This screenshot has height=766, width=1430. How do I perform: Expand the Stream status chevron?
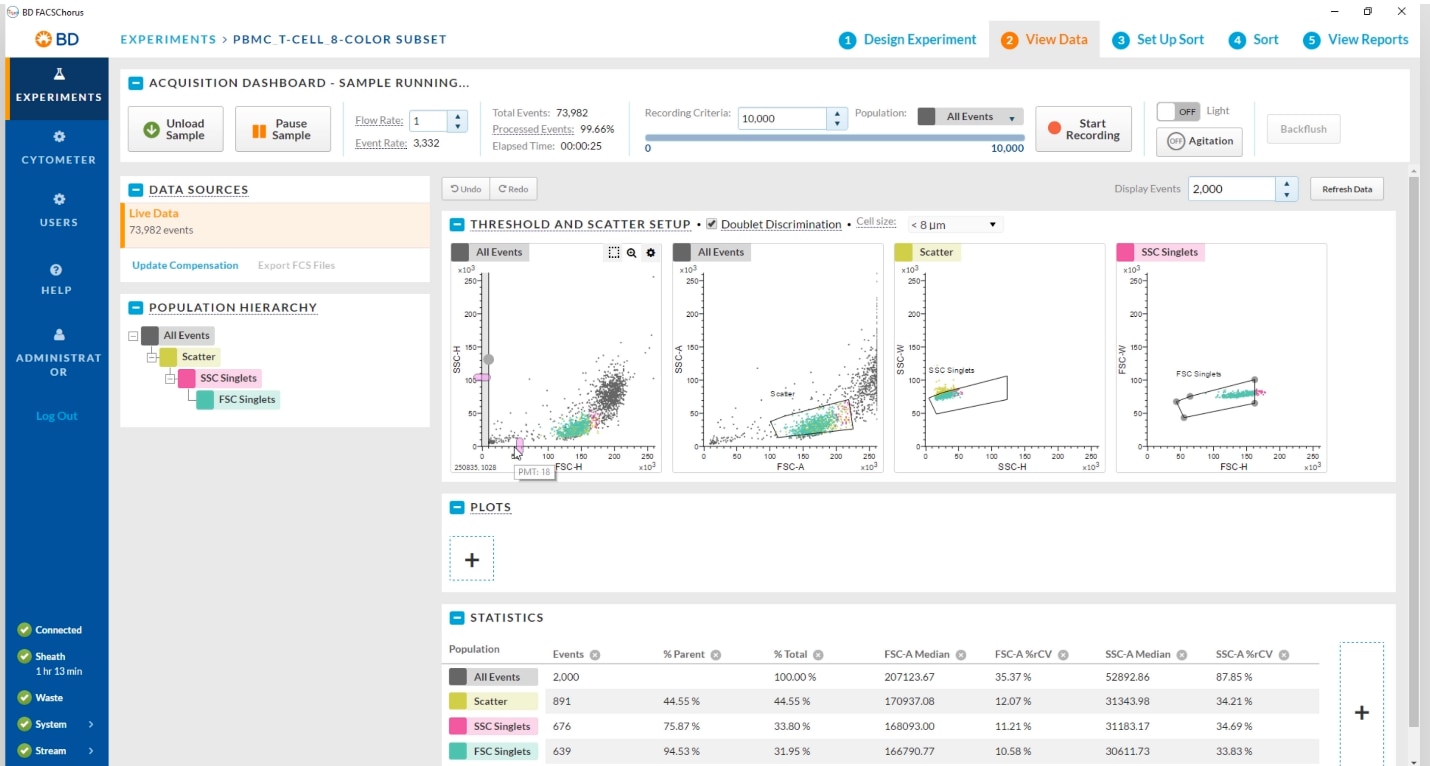click(91, 751)
